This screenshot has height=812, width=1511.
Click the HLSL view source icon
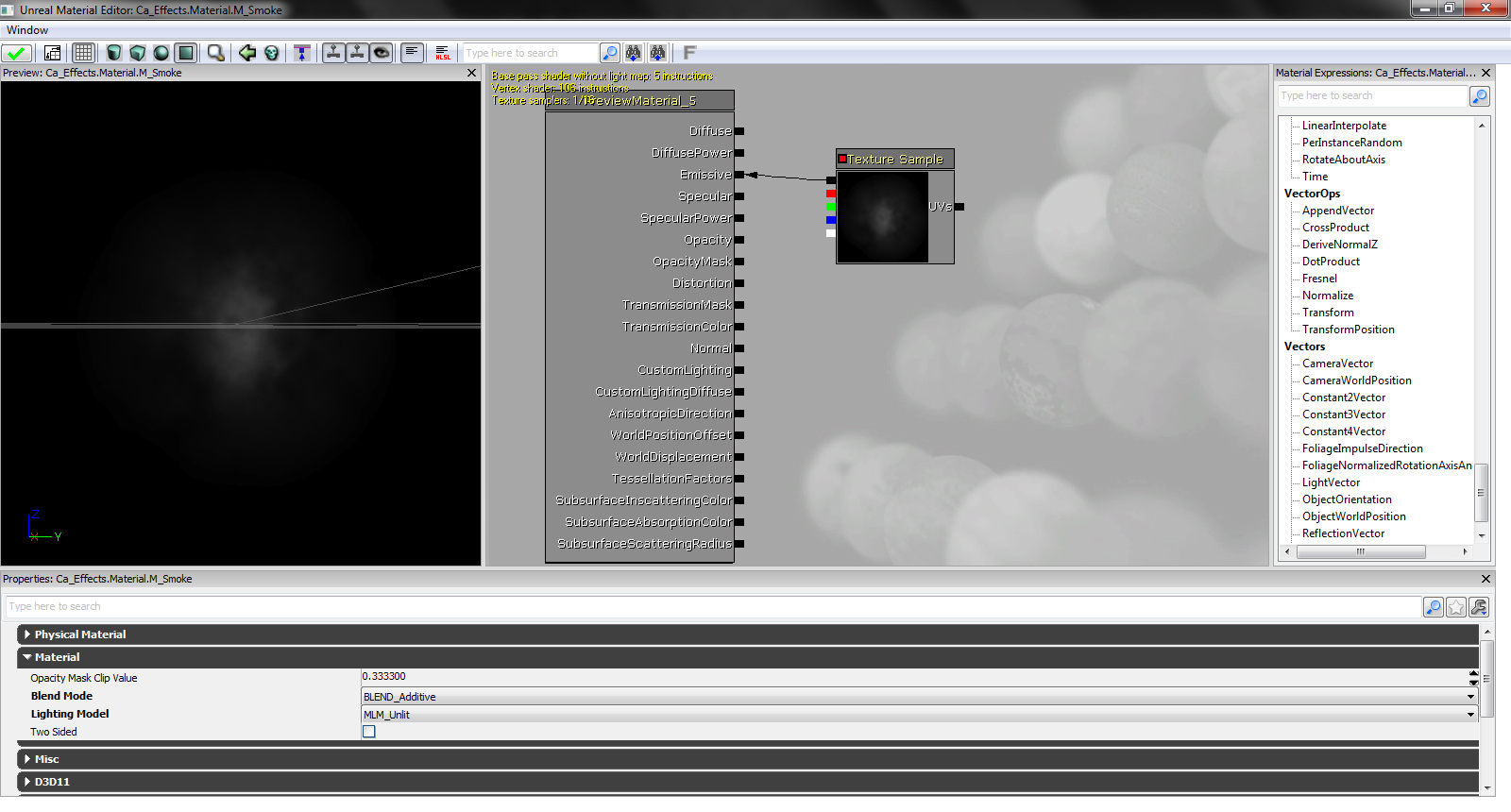click(443, 53)
